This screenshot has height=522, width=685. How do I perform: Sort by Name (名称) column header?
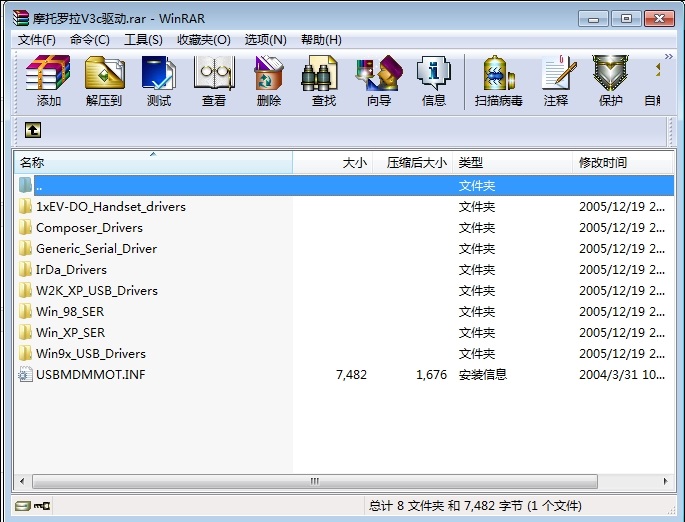point(153,162)
